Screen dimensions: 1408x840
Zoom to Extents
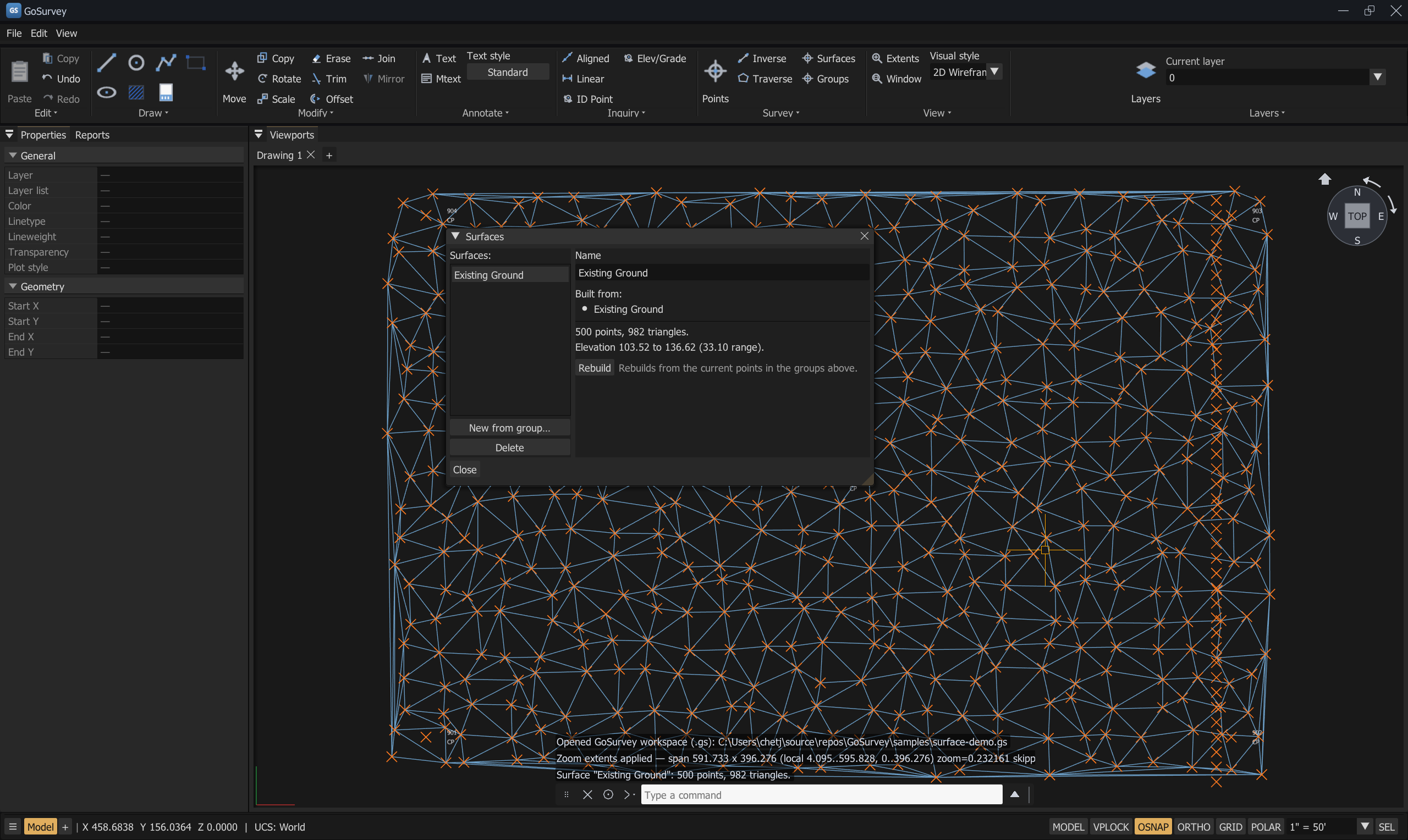point(895,58)
